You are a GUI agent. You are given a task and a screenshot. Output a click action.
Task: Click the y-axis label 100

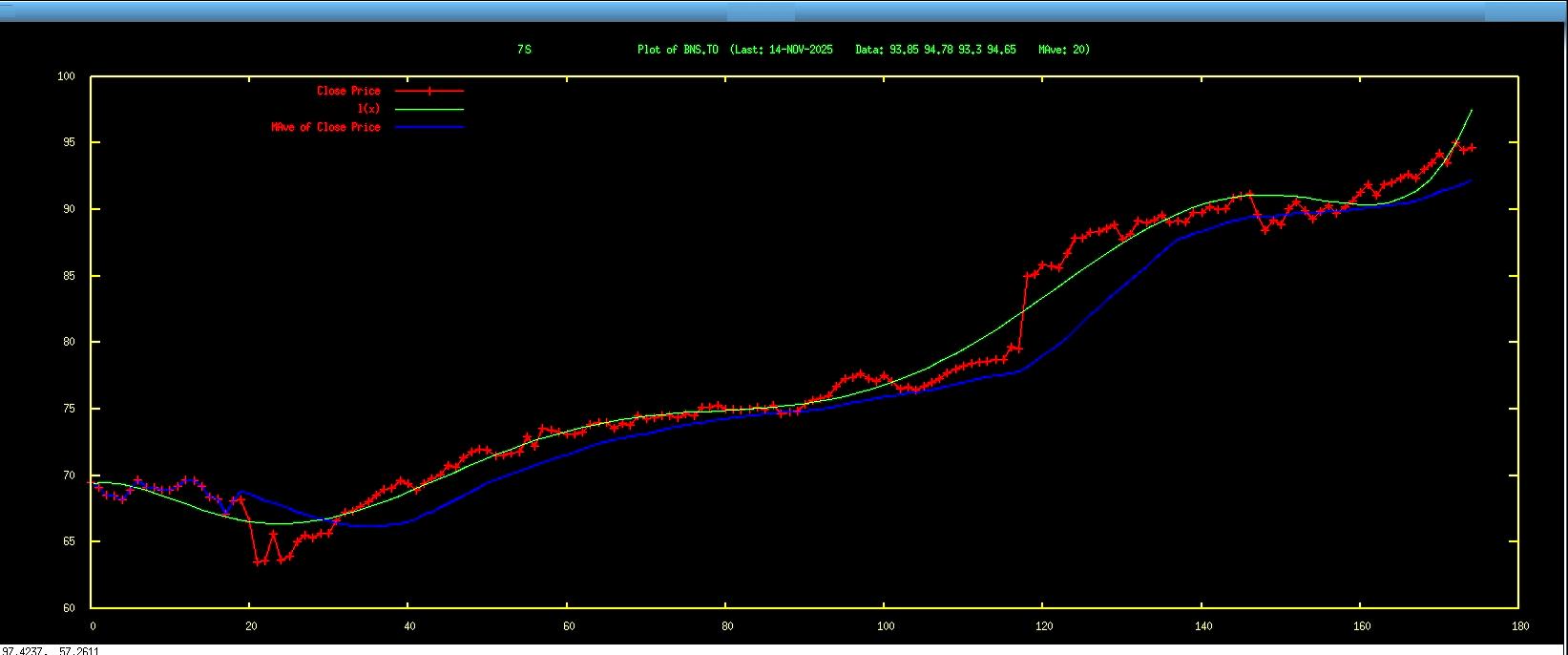pos(67,76)
